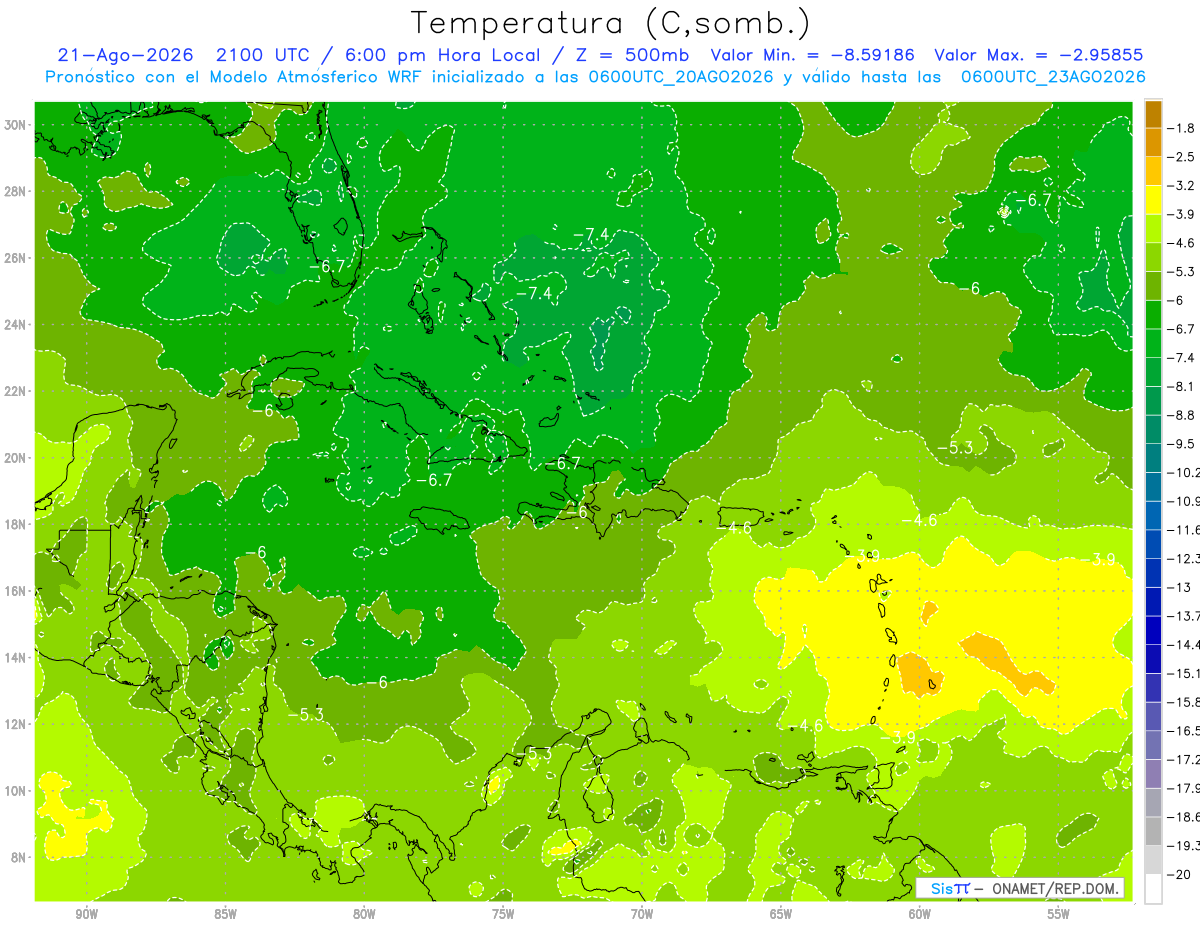Click the 80W longitude axis label
The width and height of the screenshot is (1200, 927).
tap(364, 913)
